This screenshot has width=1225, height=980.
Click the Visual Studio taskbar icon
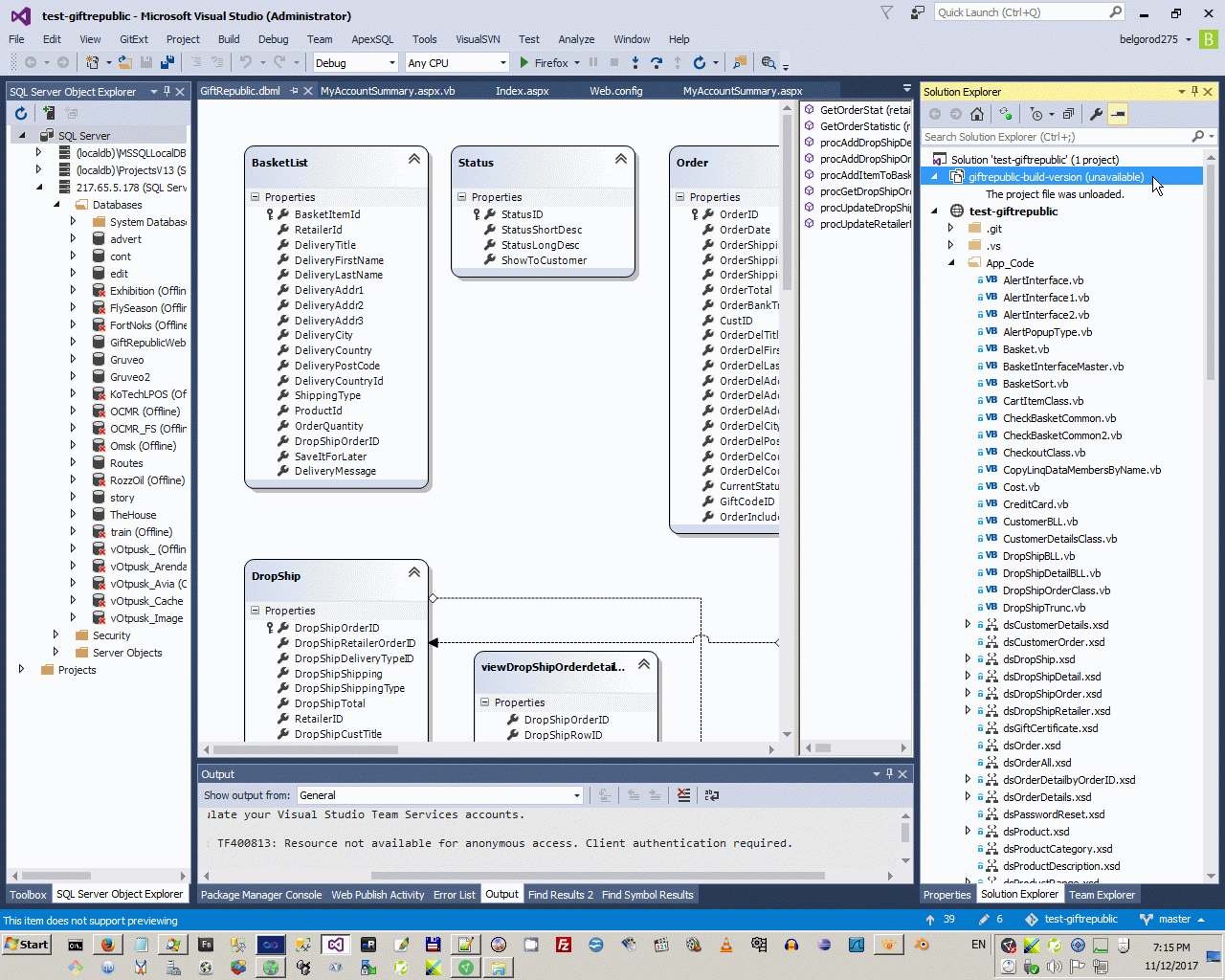(335, 945)
